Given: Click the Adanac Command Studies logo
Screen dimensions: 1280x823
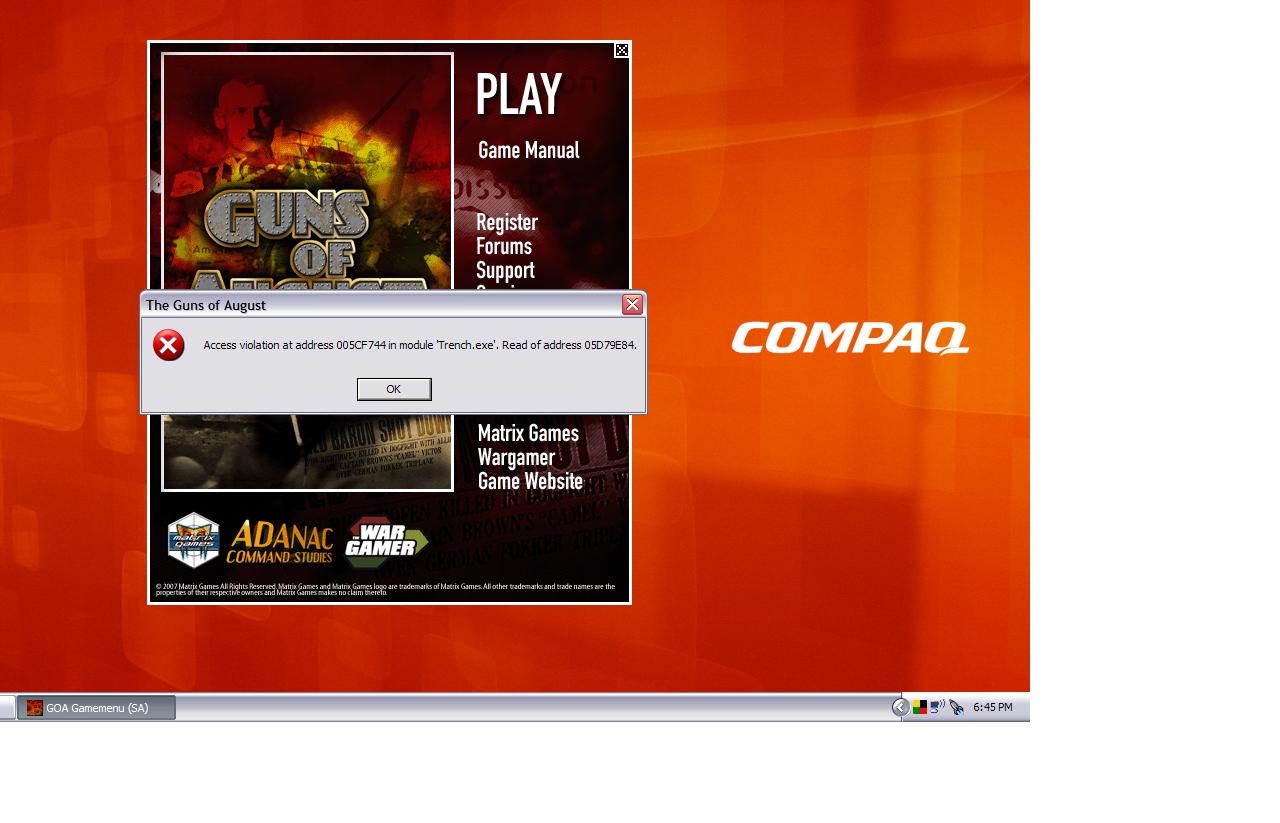Looking at the screenshot, I should tap(280, 542).
